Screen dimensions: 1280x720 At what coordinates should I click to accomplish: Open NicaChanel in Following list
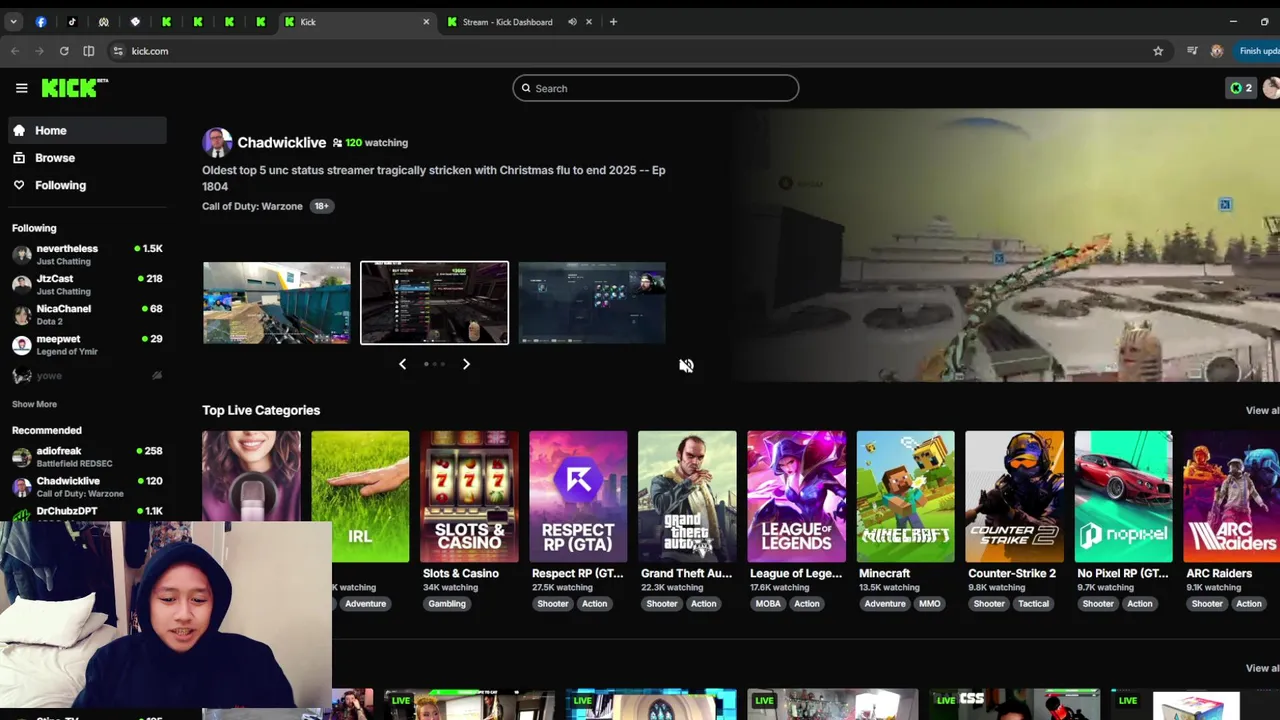(x=88, y=314)
